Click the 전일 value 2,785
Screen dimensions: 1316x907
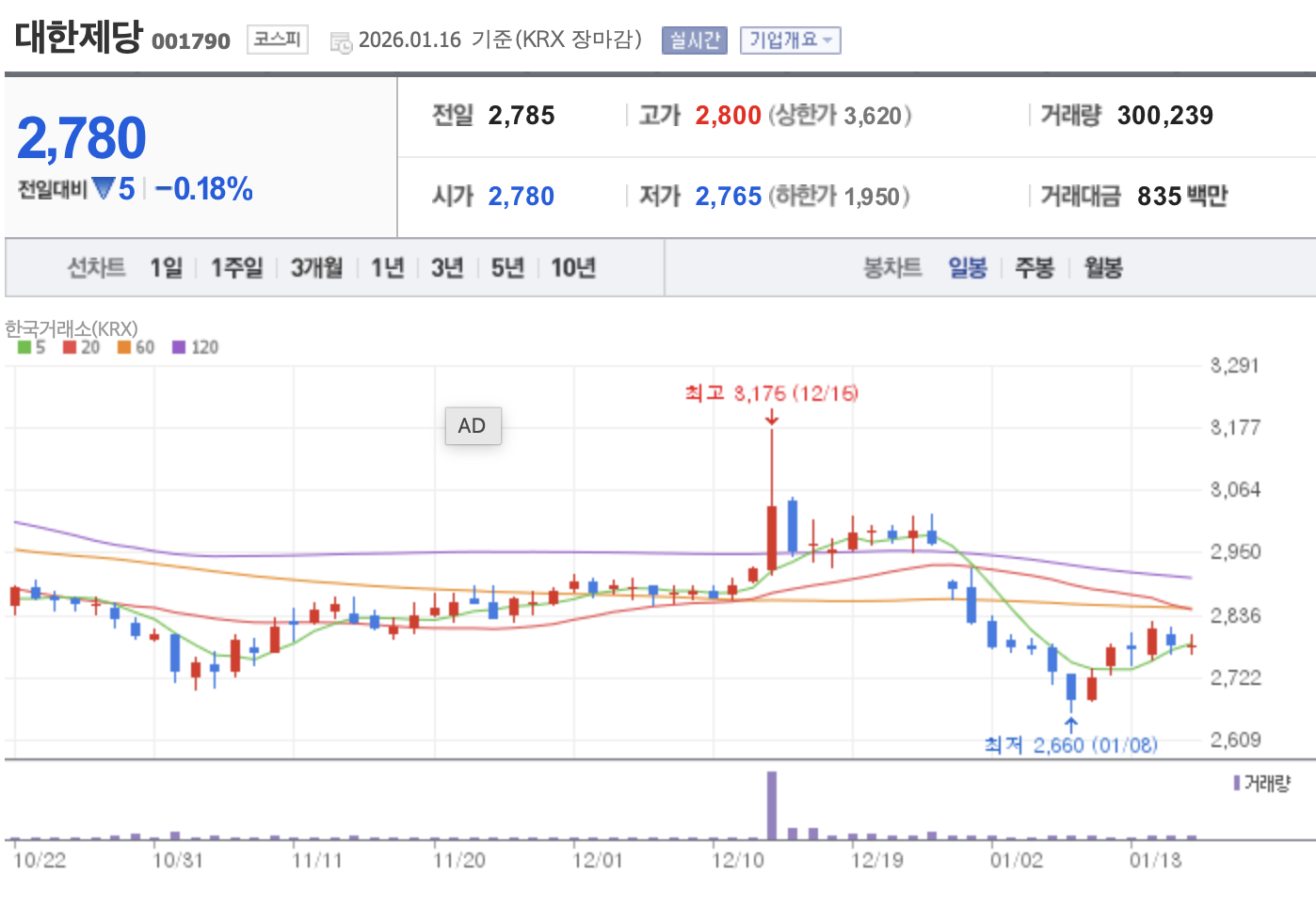(522, 116)
